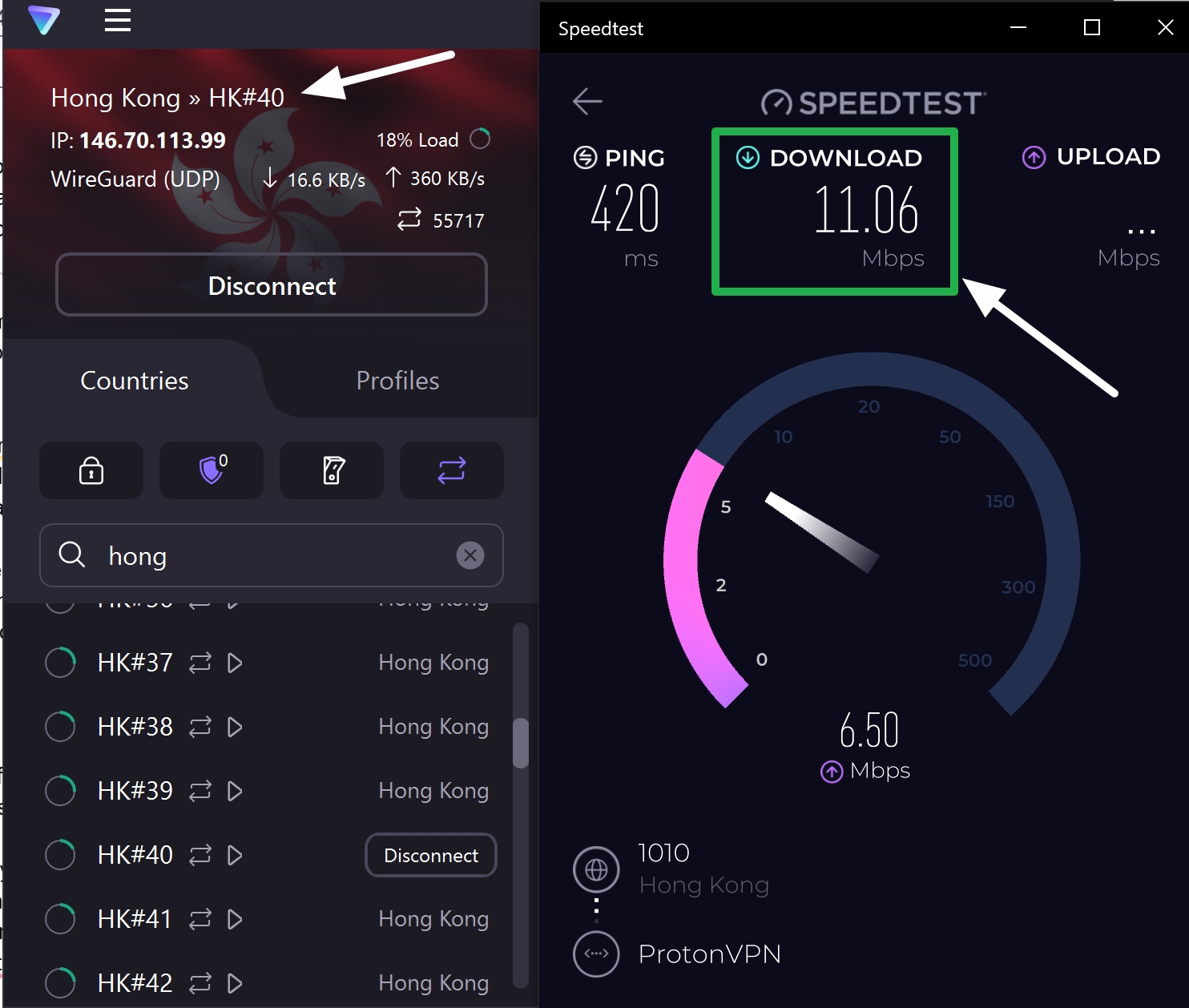Viewport: 1189px width, 1008px height.
Task: Minimize the Speedtest window
Action: 1018,27
